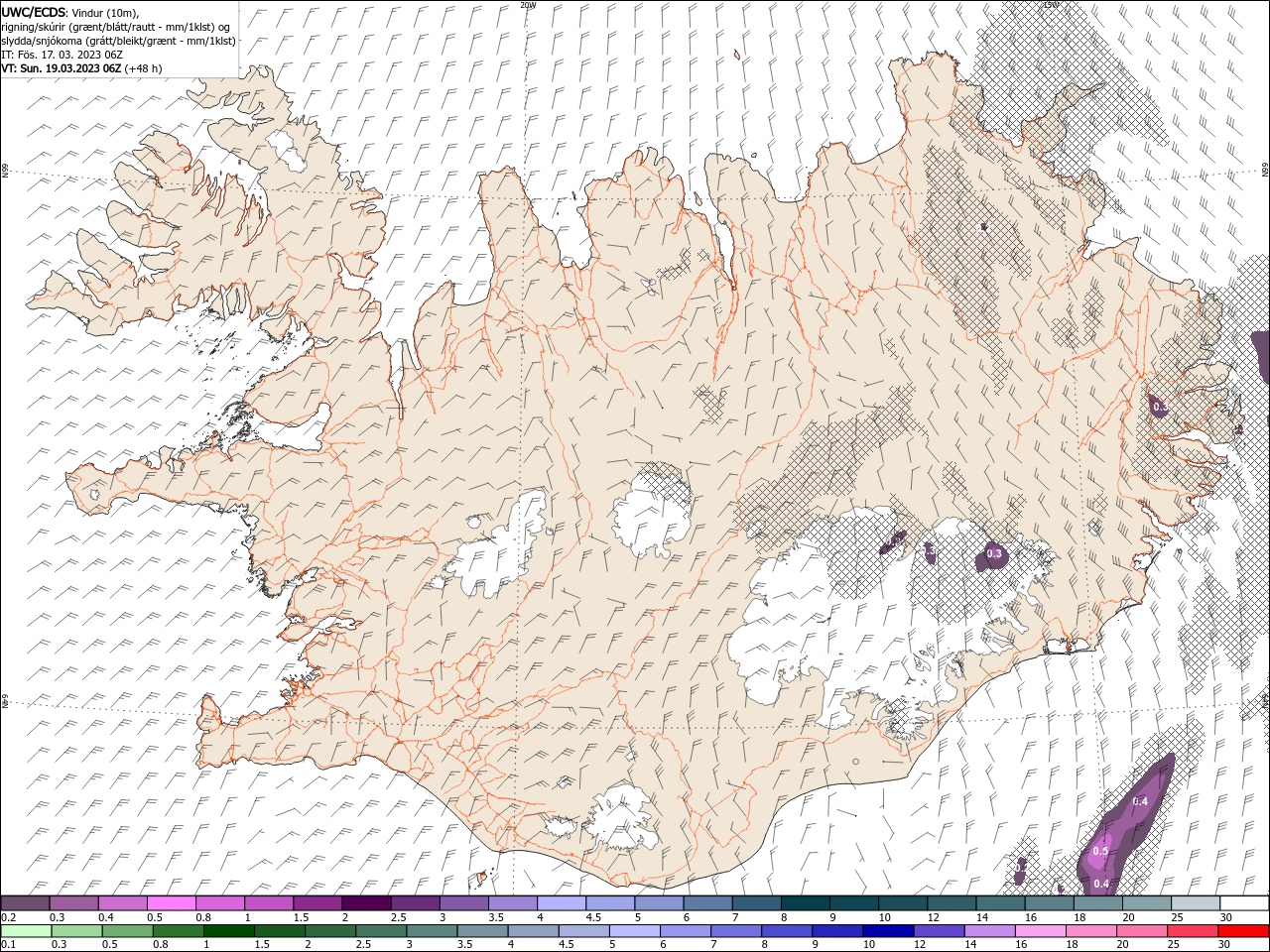Click the 'IT: Fös. 17. 03. 2023 06Z' line

pyautogui.click(x=62, y=54)
